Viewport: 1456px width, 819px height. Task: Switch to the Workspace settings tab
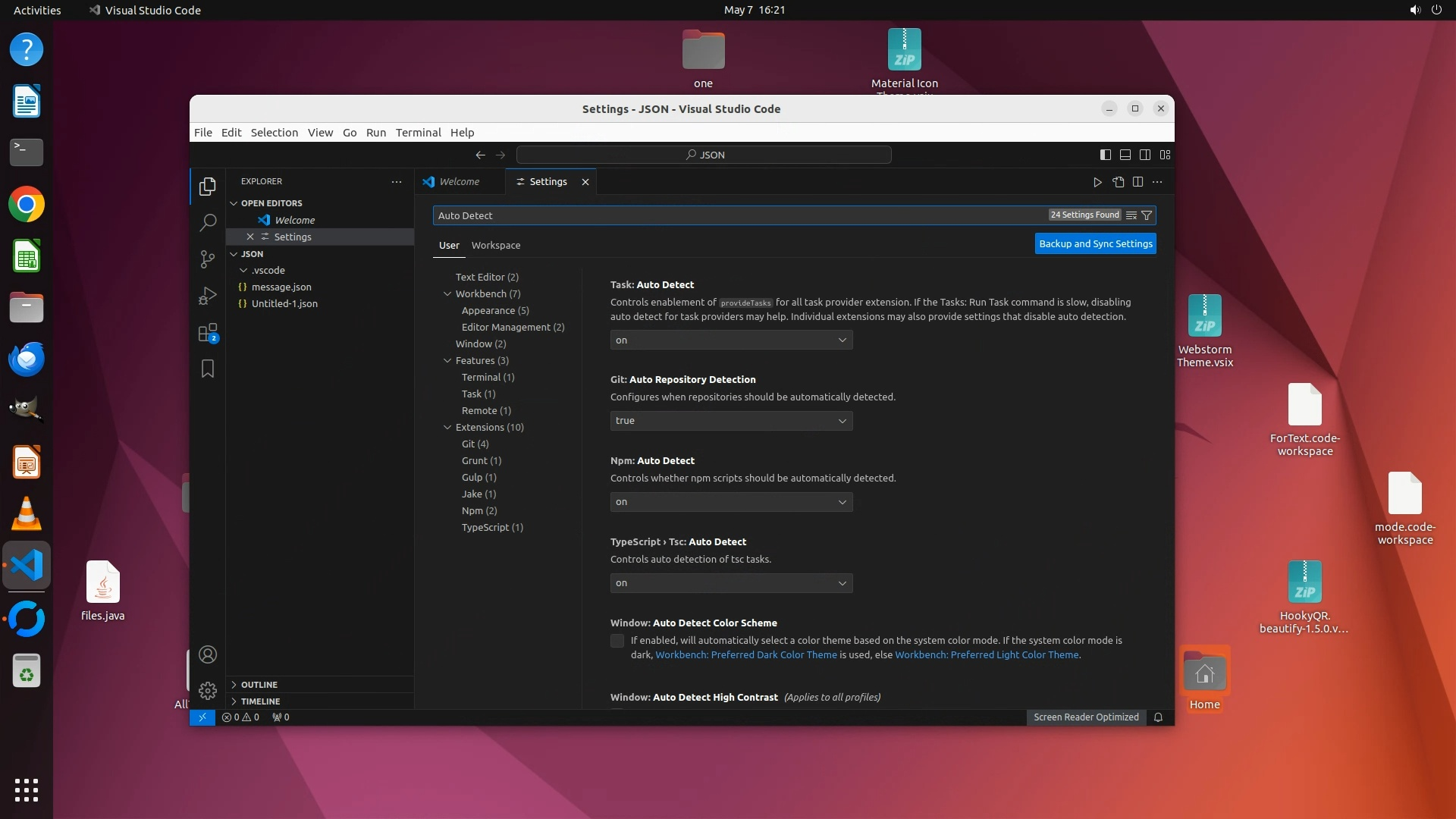click(495, 246)
